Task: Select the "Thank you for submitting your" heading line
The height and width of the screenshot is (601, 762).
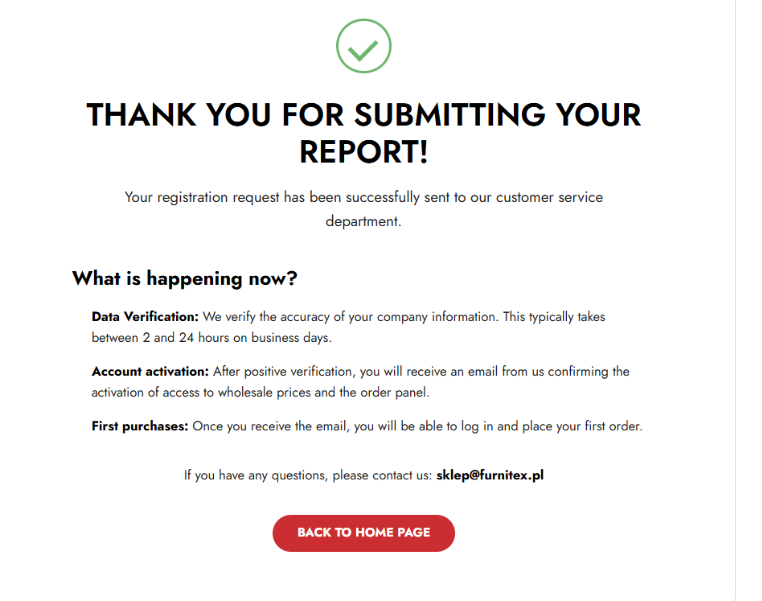Action: click(x=364, y=115)
